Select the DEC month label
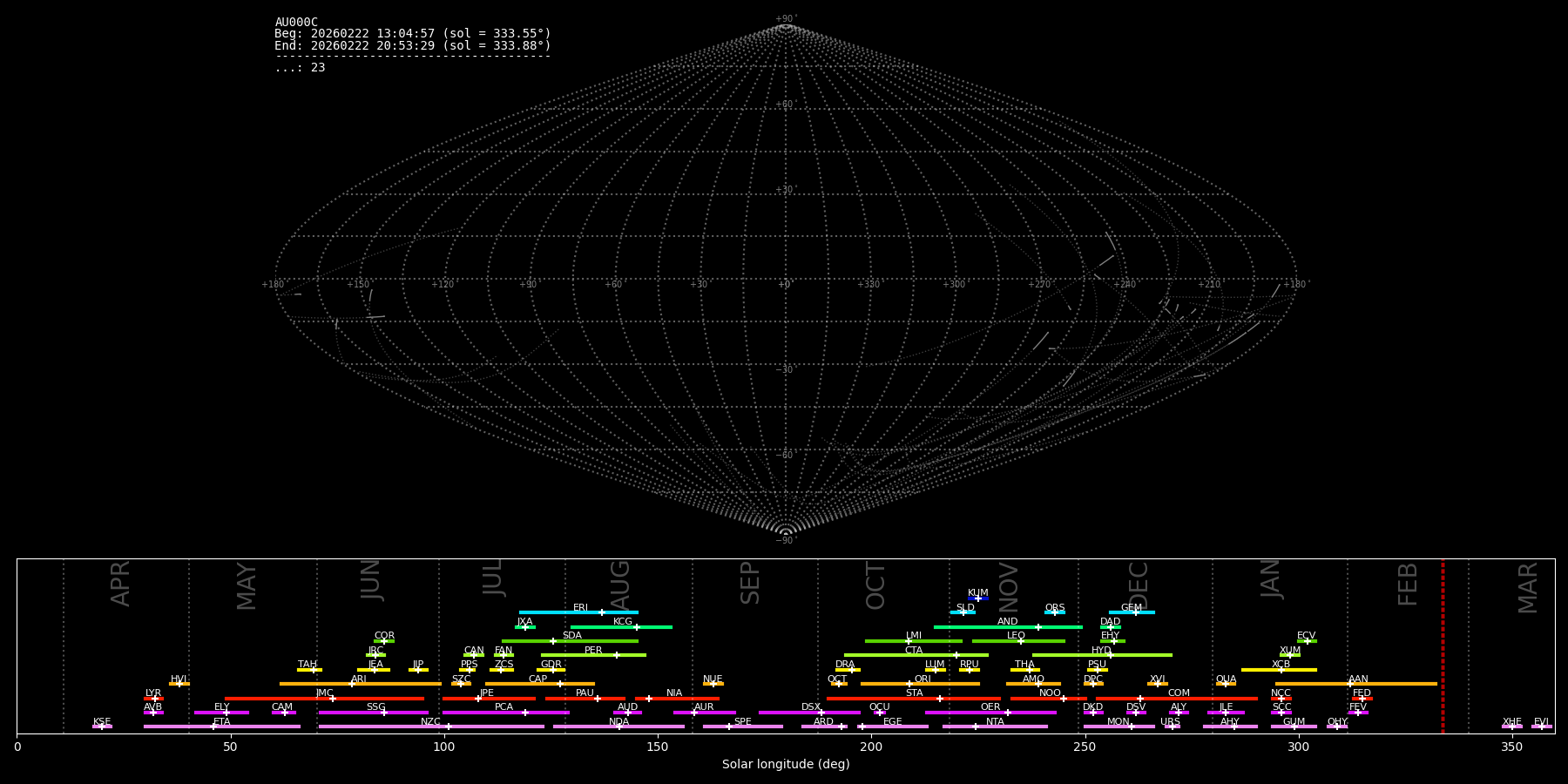The width and height of the screenshot is (1568, 784). point(1139,585)
